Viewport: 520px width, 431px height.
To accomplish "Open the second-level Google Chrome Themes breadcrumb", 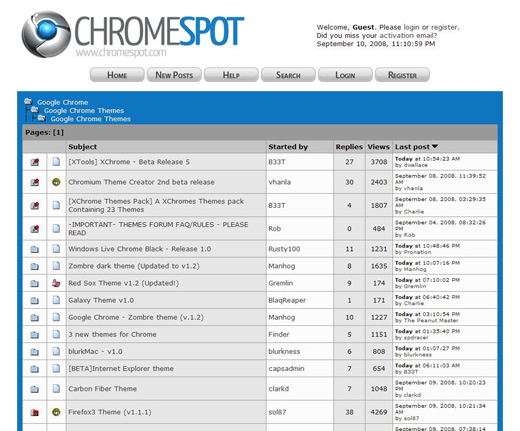I will click(x=84, y=111).
